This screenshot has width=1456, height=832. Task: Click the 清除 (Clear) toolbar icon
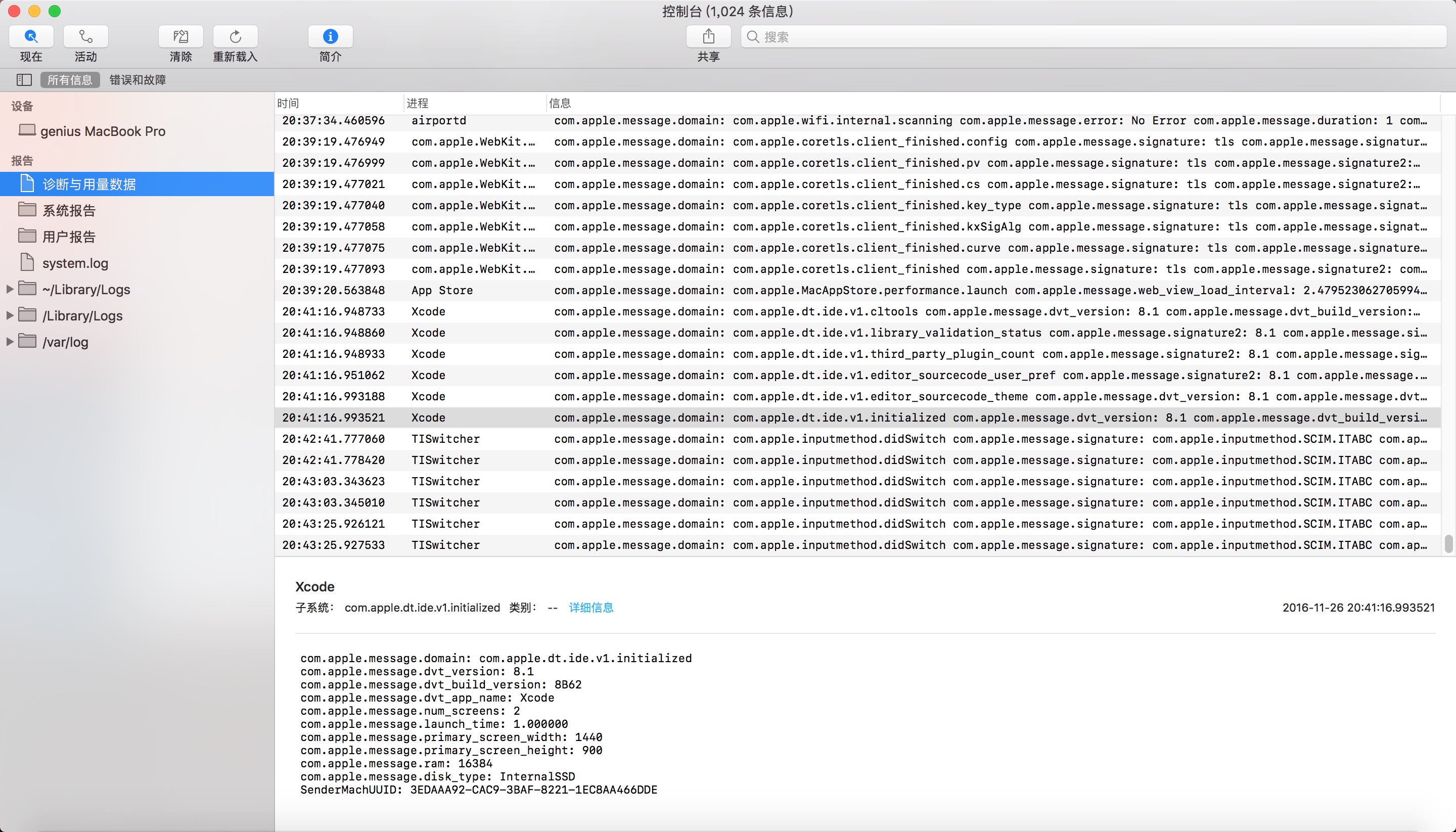(x=180, y=36)
